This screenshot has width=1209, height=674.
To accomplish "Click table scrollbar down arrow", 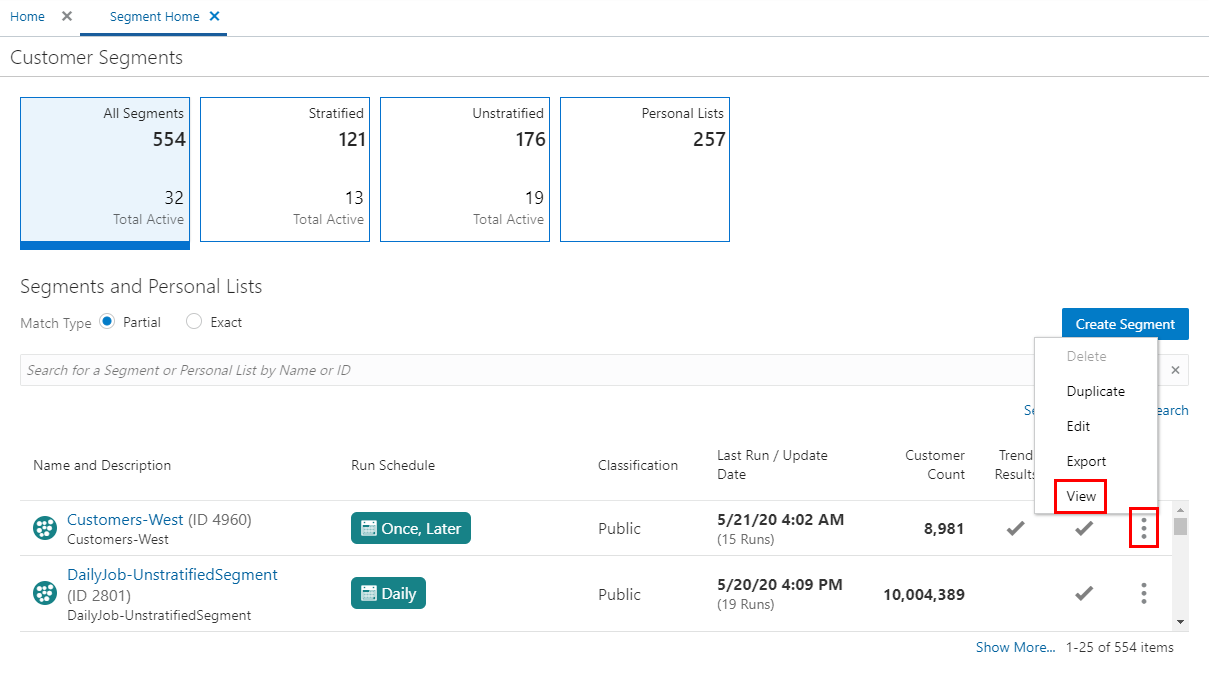I will [1181, 622].
